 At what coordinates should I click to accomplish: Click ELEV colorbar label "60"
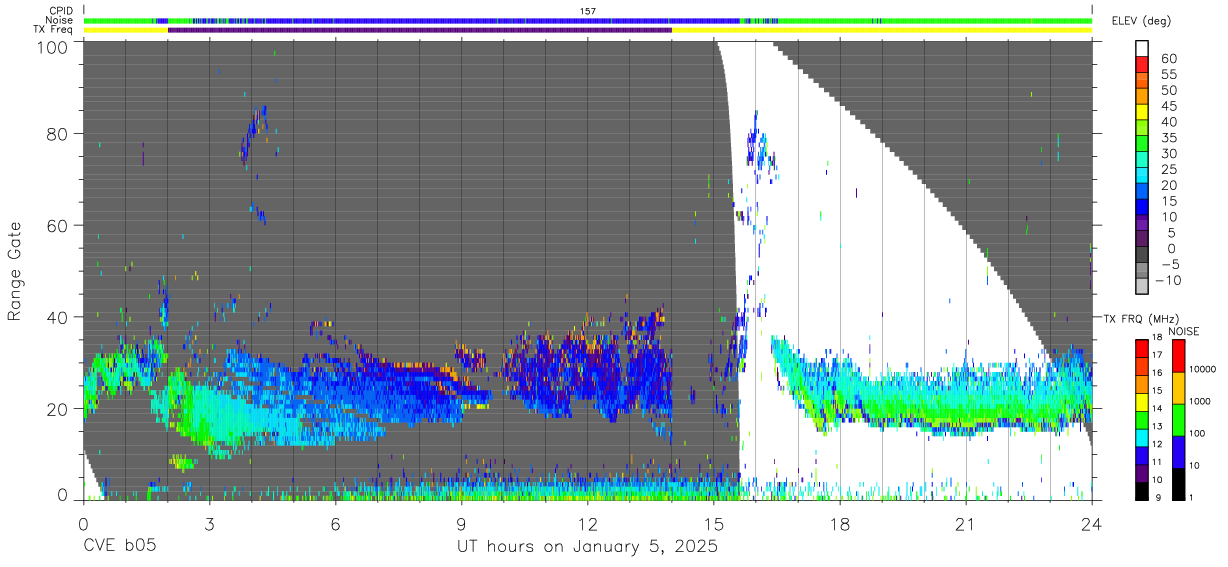(1167, 59)
